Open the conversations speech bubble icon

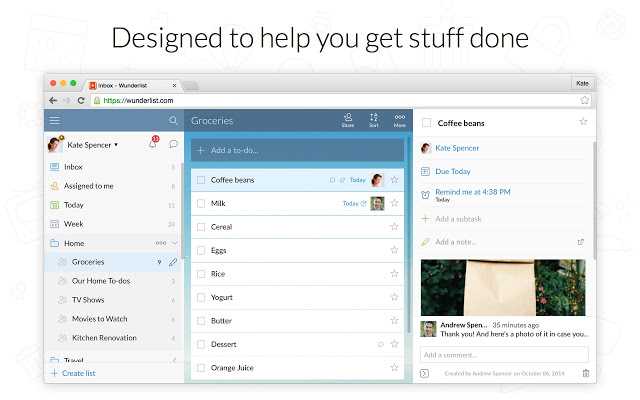173,144
